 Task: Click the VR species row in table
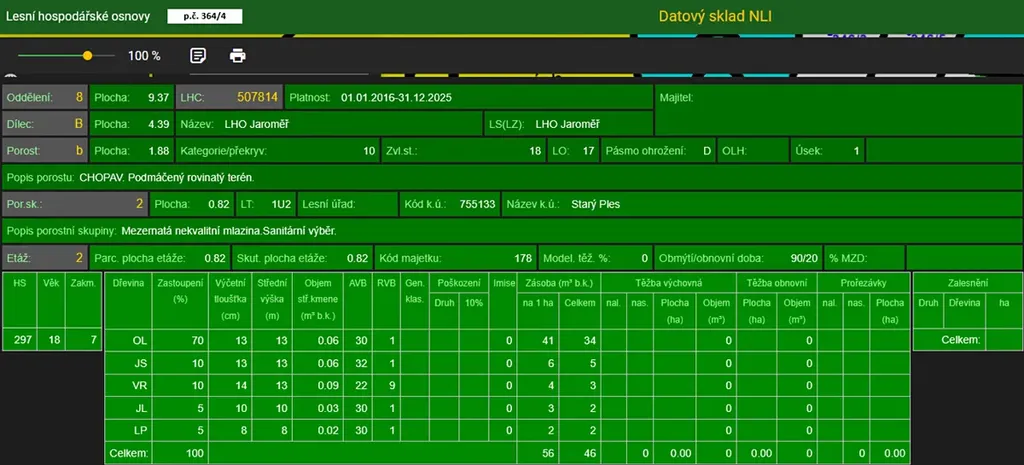[140, 385]
